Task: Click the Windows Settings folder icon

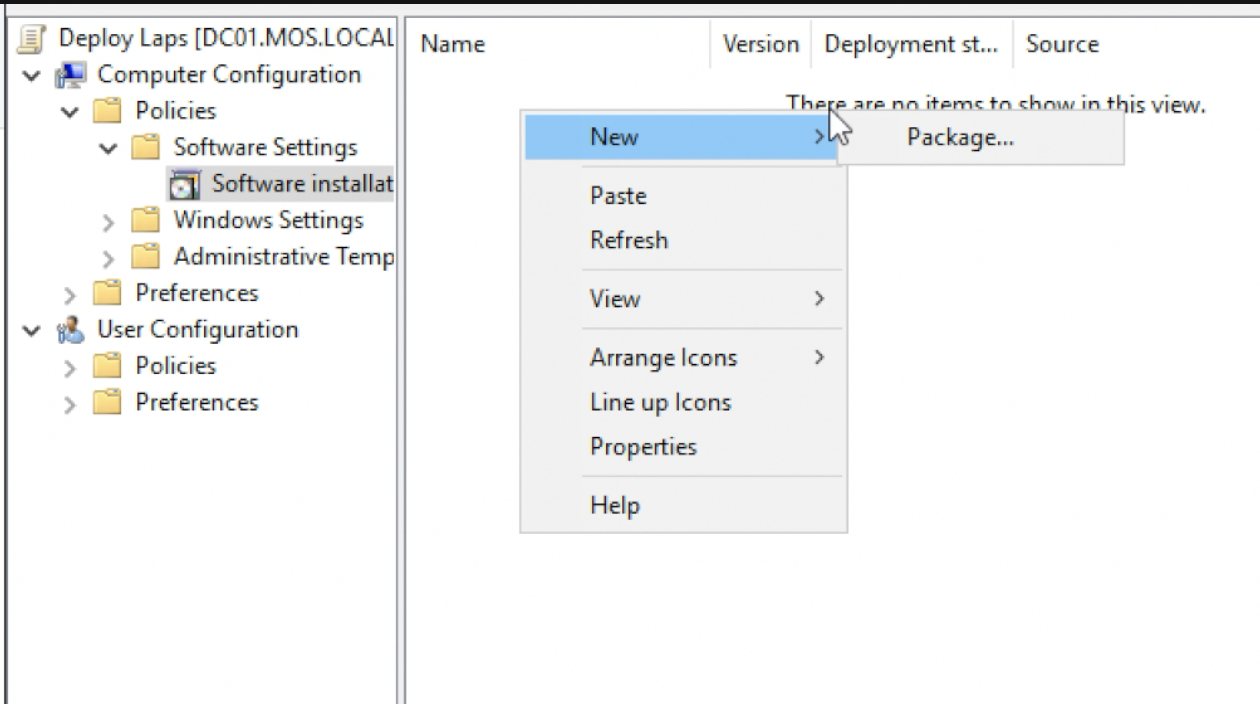Action: tap(147, 221)
